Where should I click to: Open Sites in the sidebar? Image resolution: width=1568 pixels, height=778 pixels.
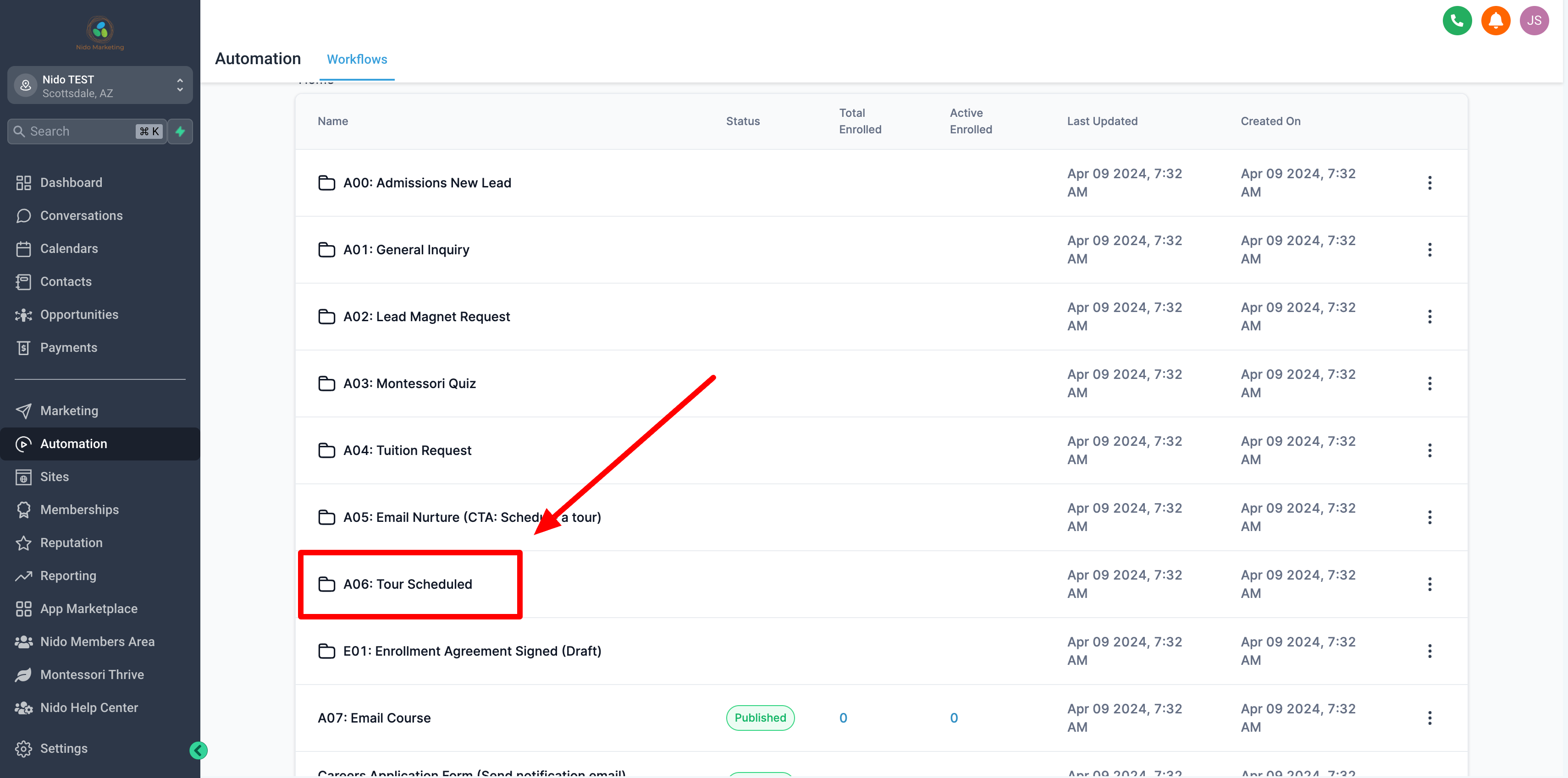click(100, 477)
